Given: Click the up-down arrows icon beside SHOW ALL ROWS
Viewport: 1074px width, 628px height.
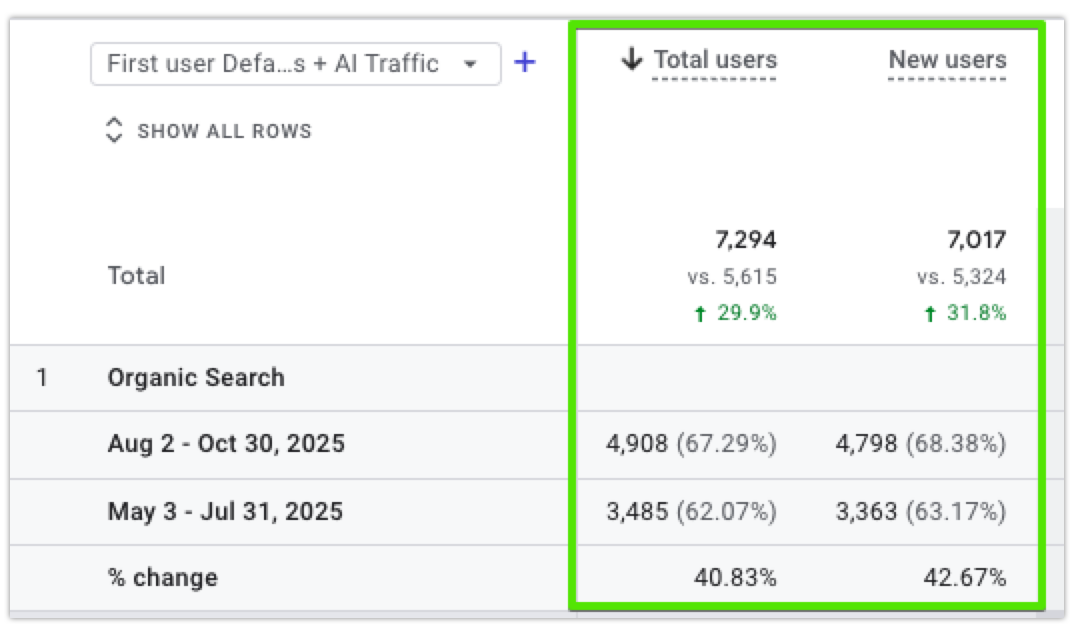Looking at the screenshot, I should pyautogui.click(x=113, y=130).
